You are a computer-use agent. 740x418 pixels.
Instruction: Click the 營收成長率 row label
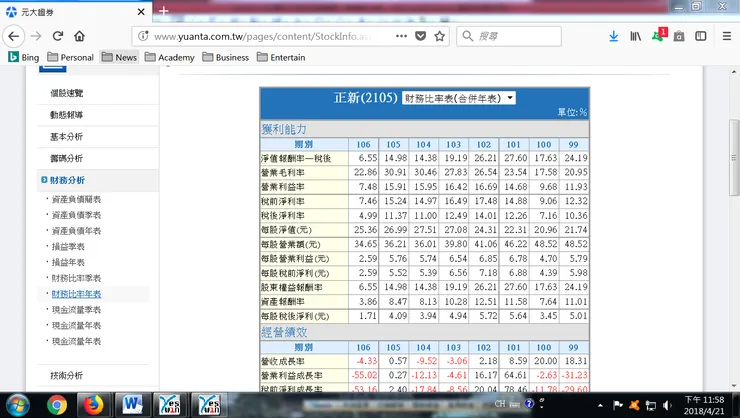pyautogui.click(x=283, y=361)
